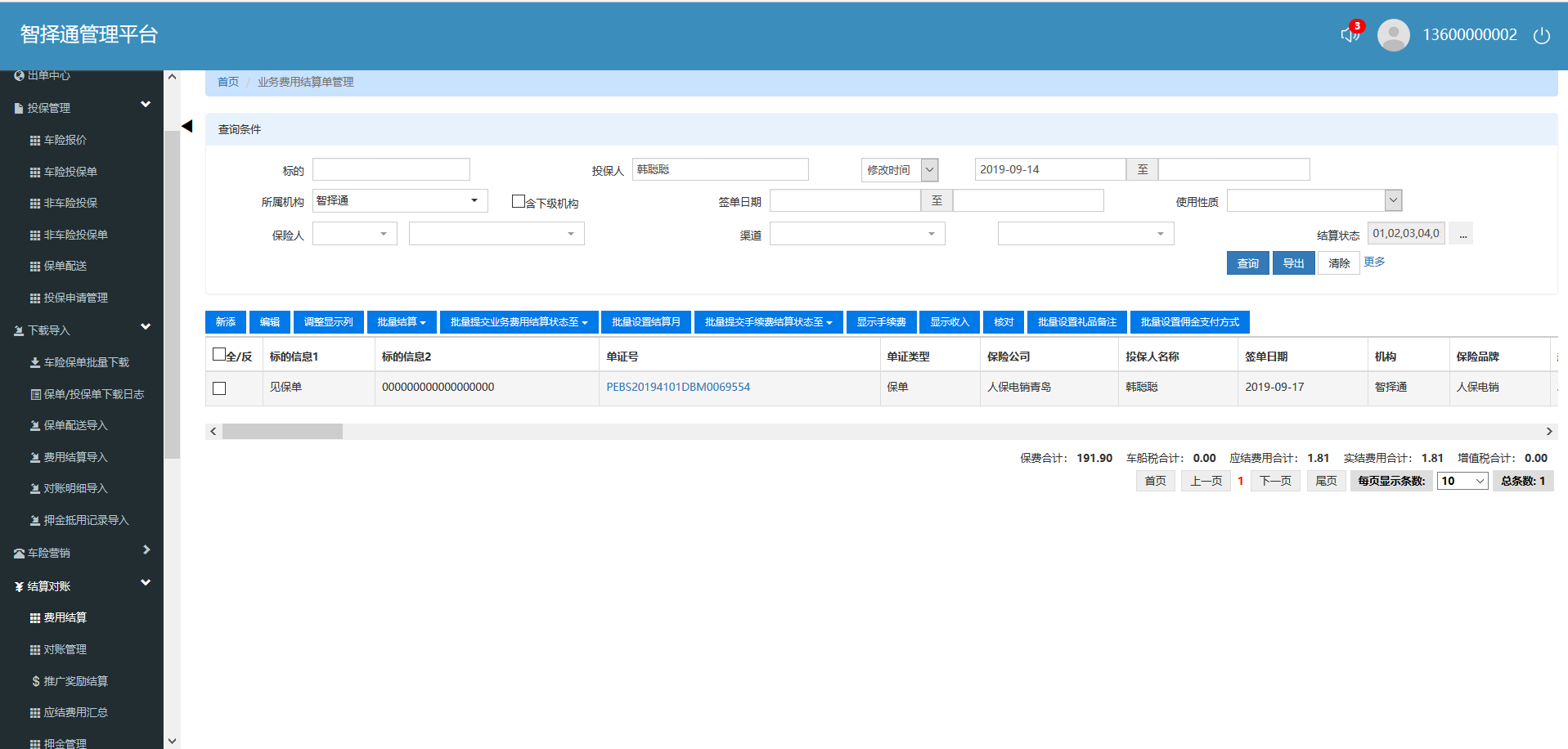The width and height of the screenshot is (1568, 749).
Task: Enable the 含下级机构 checkbox
Action: [518, 201]
